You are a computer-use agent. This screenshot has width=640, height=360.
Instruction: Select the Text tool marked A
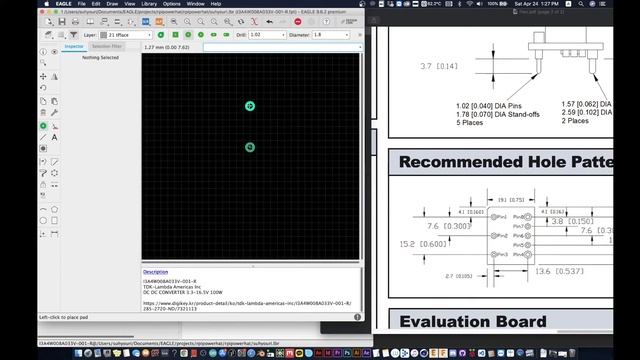click(54, 138)
